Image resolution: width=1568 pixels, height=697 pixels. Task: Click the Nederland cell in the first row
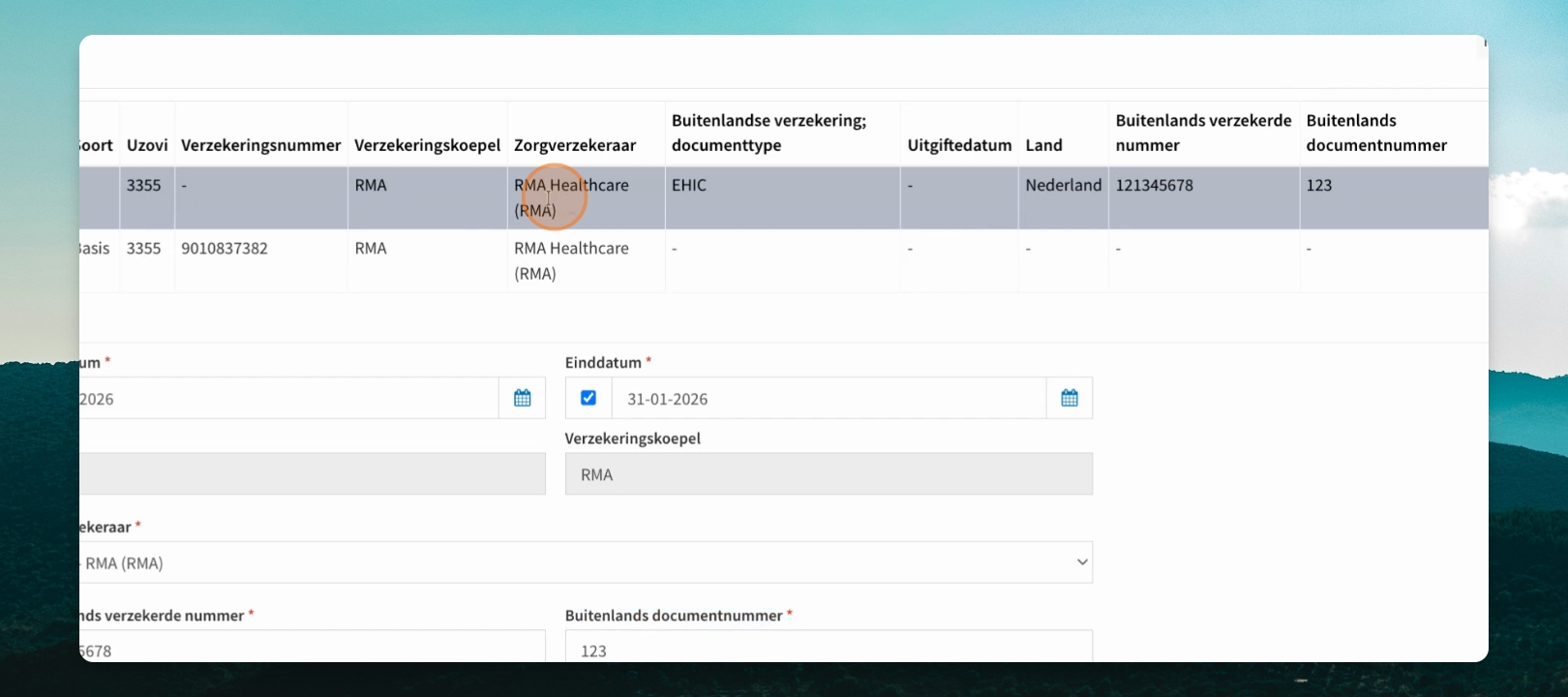point(1063,197)
